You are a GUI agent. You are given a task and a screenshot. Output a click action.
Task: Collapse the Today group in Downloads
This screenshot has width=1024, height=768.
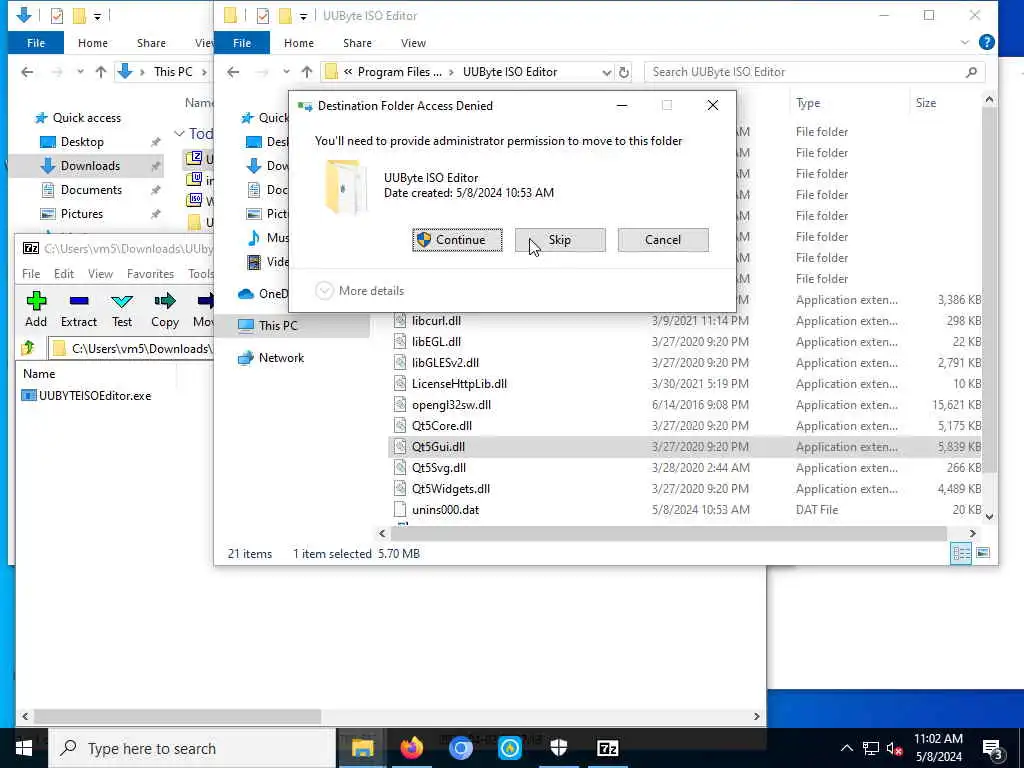(x=179, y=133)
